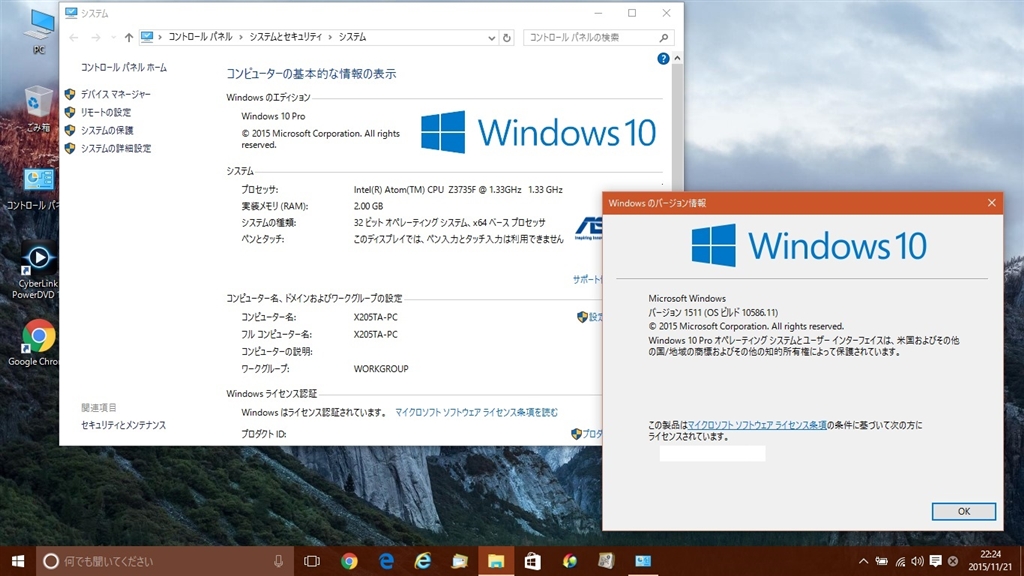Open Control Panel Home link

tap(123, 67)
